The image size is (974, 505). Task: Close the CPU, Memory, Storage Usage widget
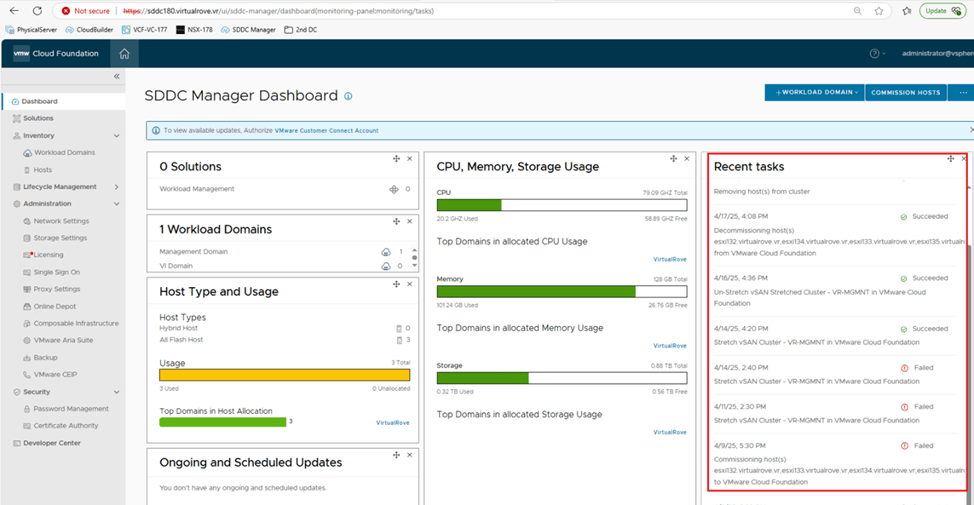pos(686,159)
